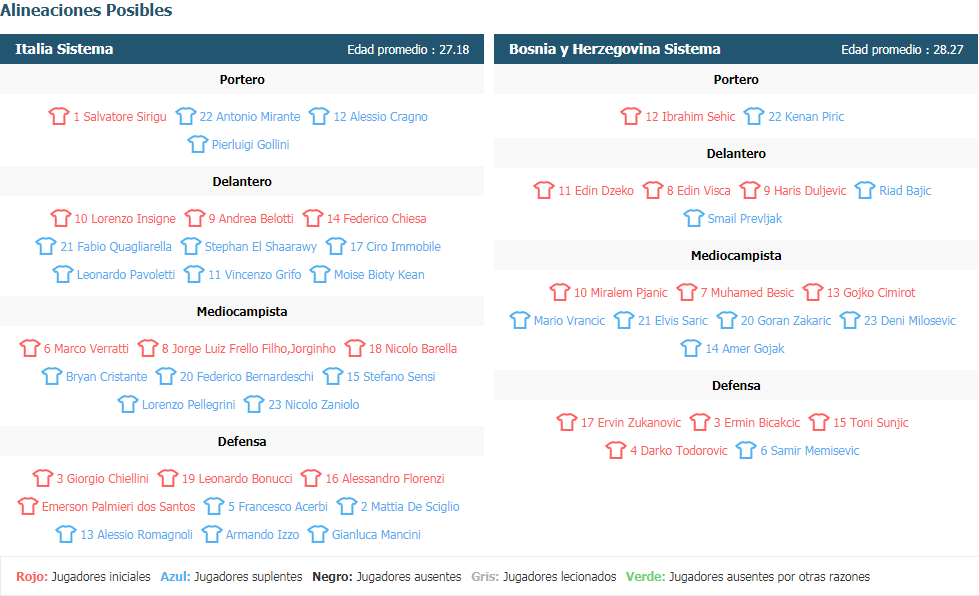Click the red jersey icon beside Salvatore Sirigu

click(59, 116)
